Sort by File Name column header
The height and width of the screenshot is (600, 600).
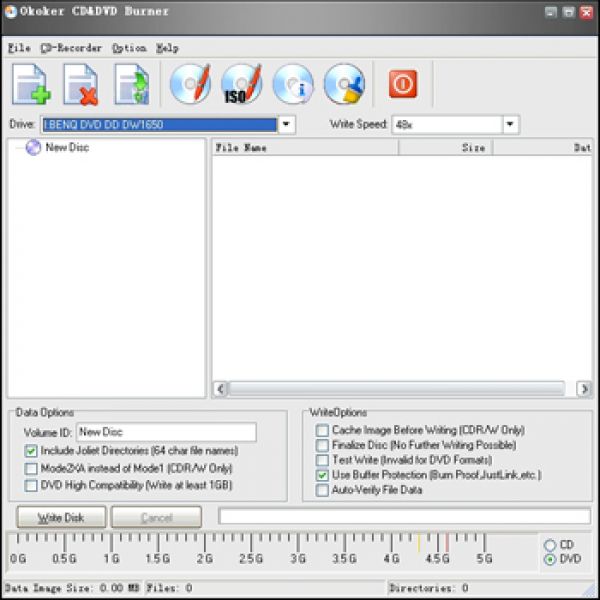(305, 148)
